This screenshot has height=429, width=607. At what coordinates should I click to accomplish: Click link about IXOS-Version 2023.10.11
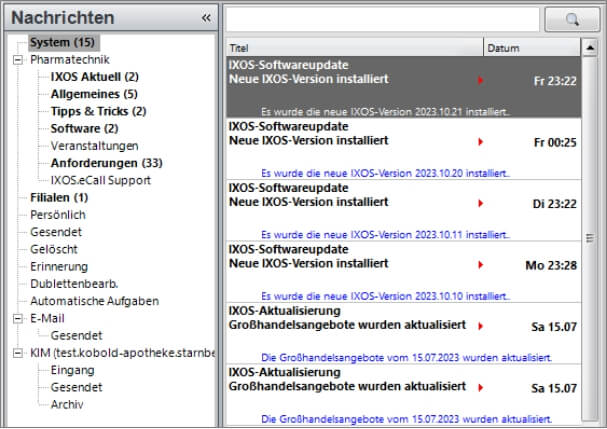(386, 235)
